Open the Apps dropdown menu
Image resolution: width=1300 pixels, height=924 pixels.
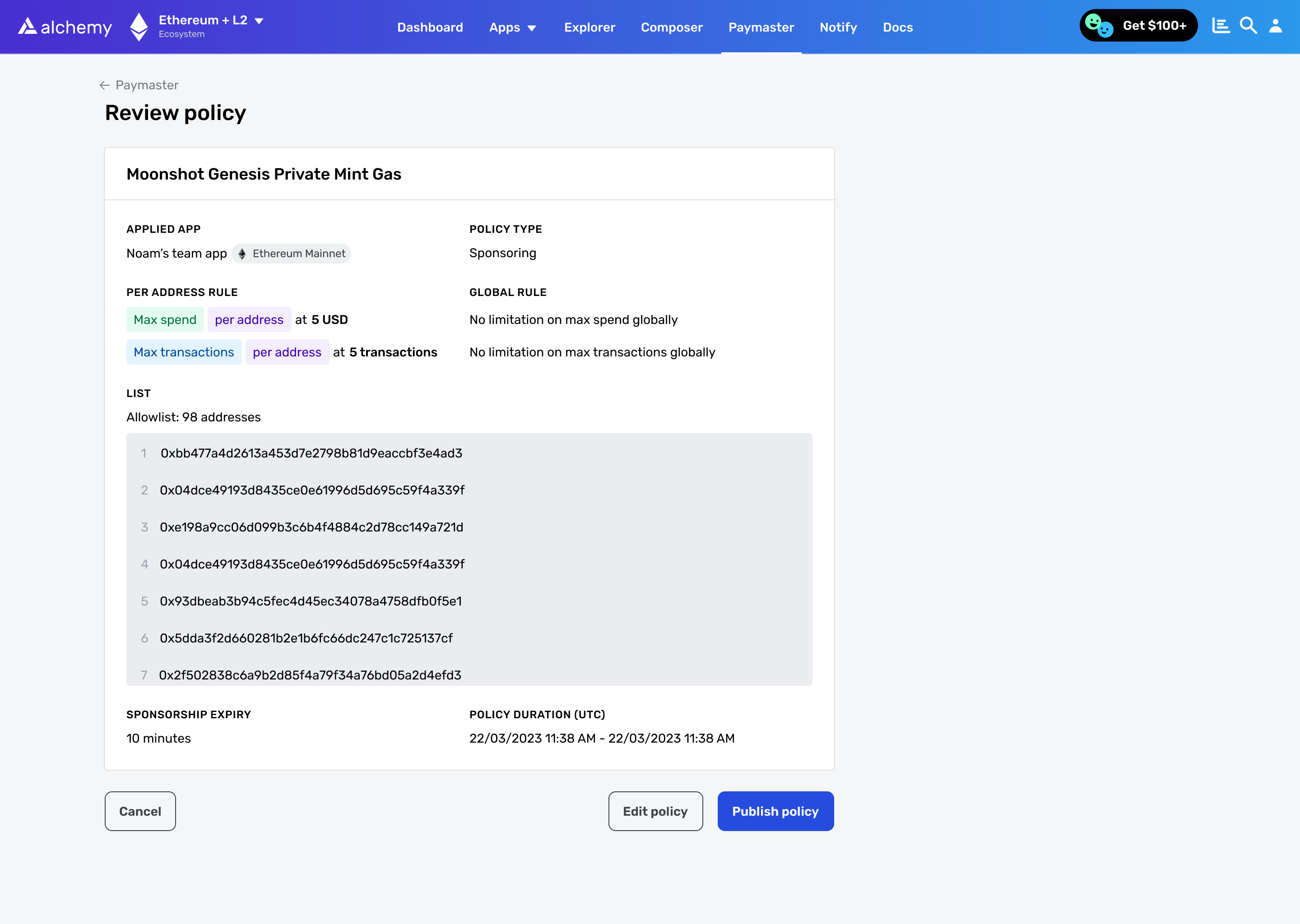pyautogui.click(x=512, y=28)
